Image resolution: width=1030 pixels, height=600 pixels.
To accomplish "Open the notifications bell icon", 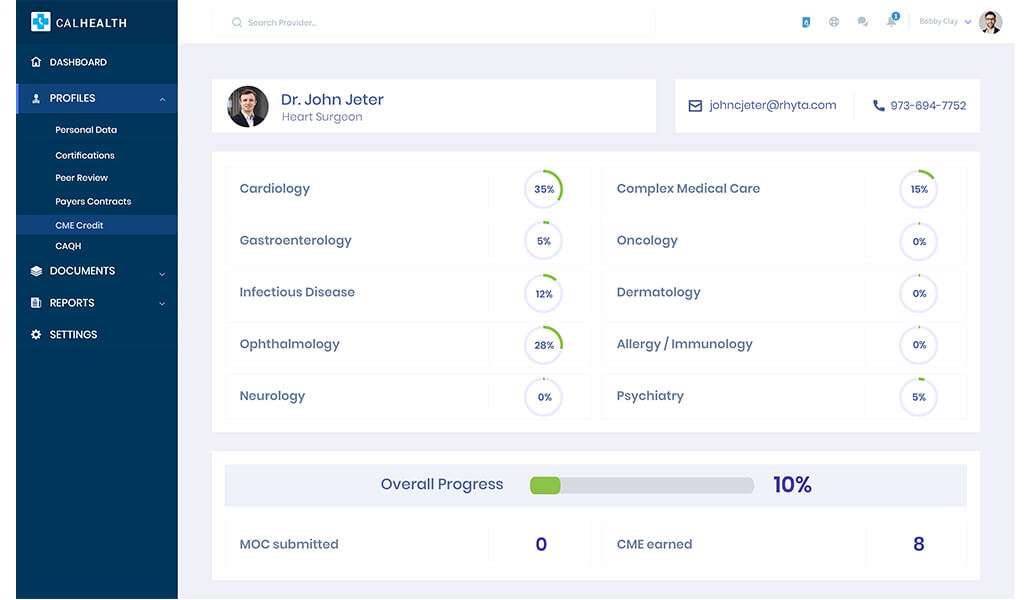I will click(890, 21).
